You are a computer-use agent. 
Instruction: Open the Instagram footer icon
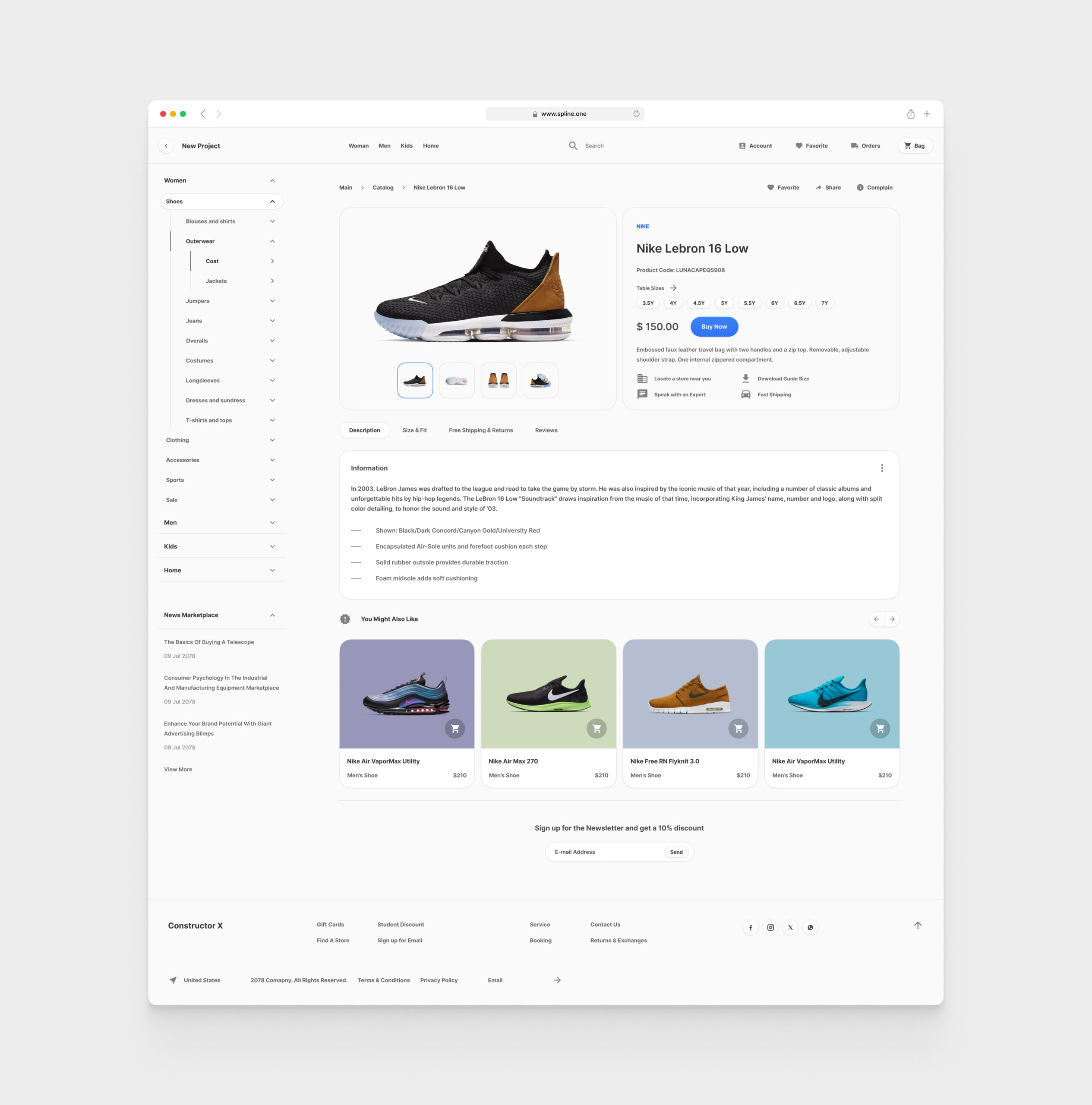point(770,928)
